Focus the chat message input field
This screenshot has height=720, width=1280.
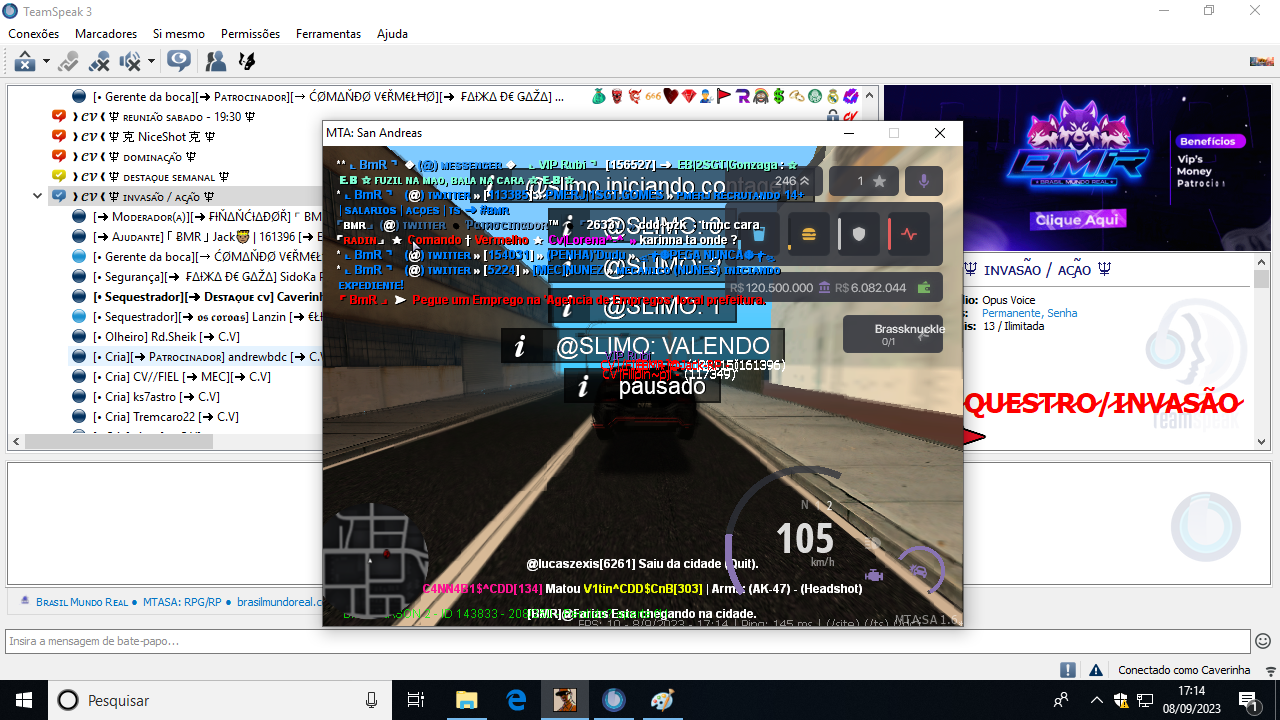coord(628,641)
